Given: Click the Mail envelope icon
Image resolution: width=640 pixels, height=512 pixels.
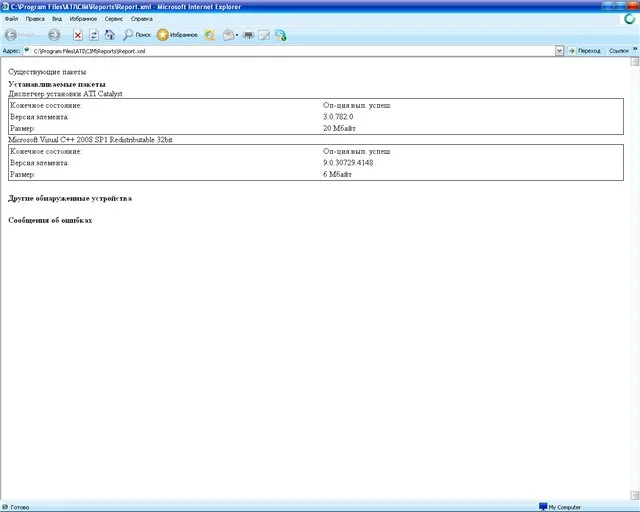Looking at the screenshot, I should pyautogui.click(x=228, y=35).
